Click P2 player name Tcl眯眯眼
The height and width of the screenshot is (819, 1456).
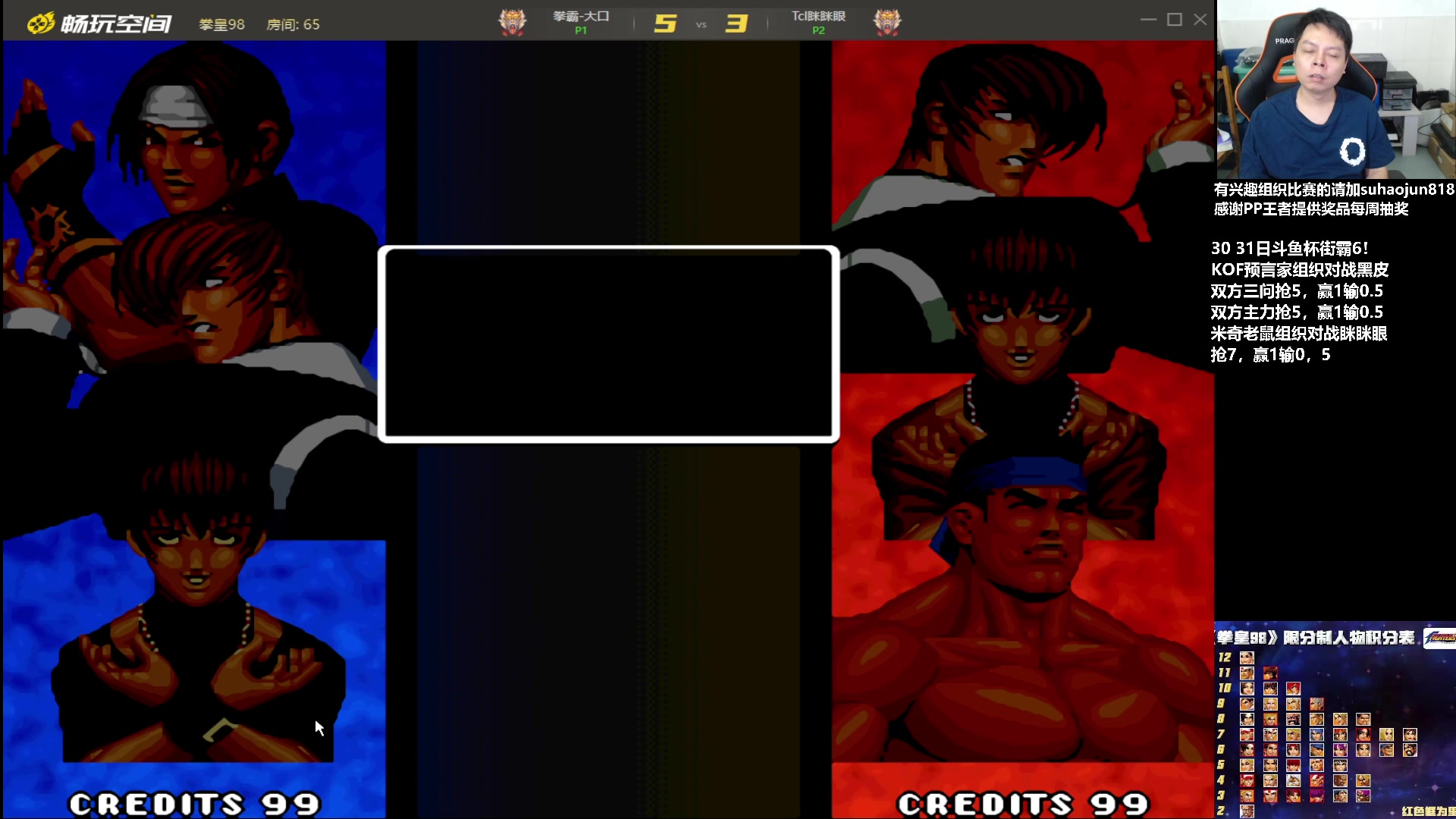click(x=818, y=16)
